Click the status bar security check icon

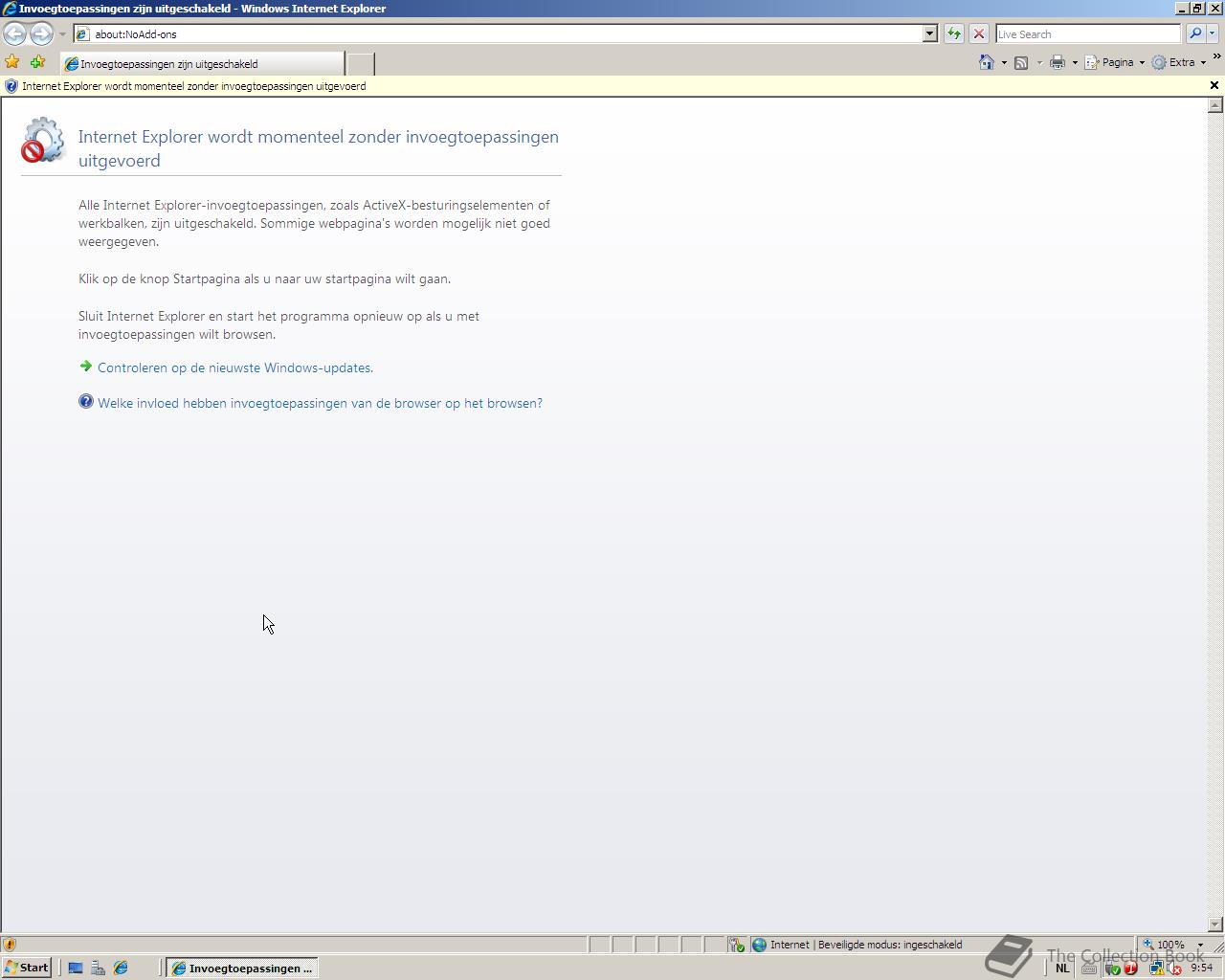tap(736, 945)
